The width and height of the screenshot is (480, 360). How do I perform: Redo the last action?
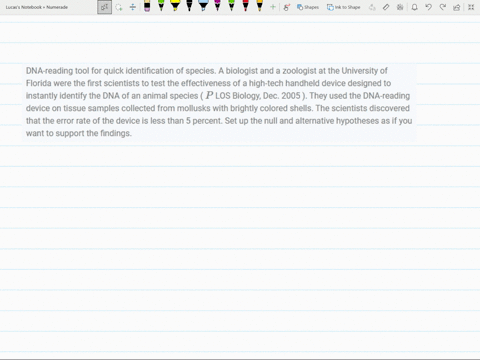443,7
